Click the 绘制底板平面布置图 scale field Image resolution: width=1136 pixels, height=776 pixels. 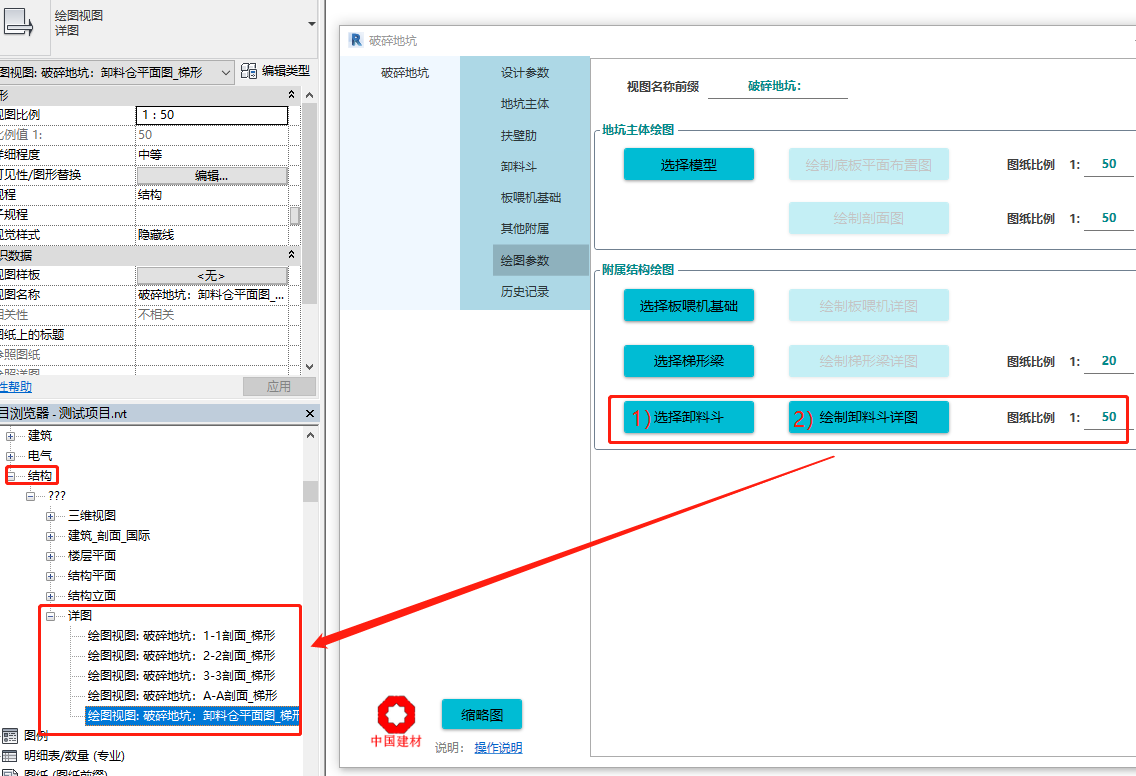[x=1108, y=164]
